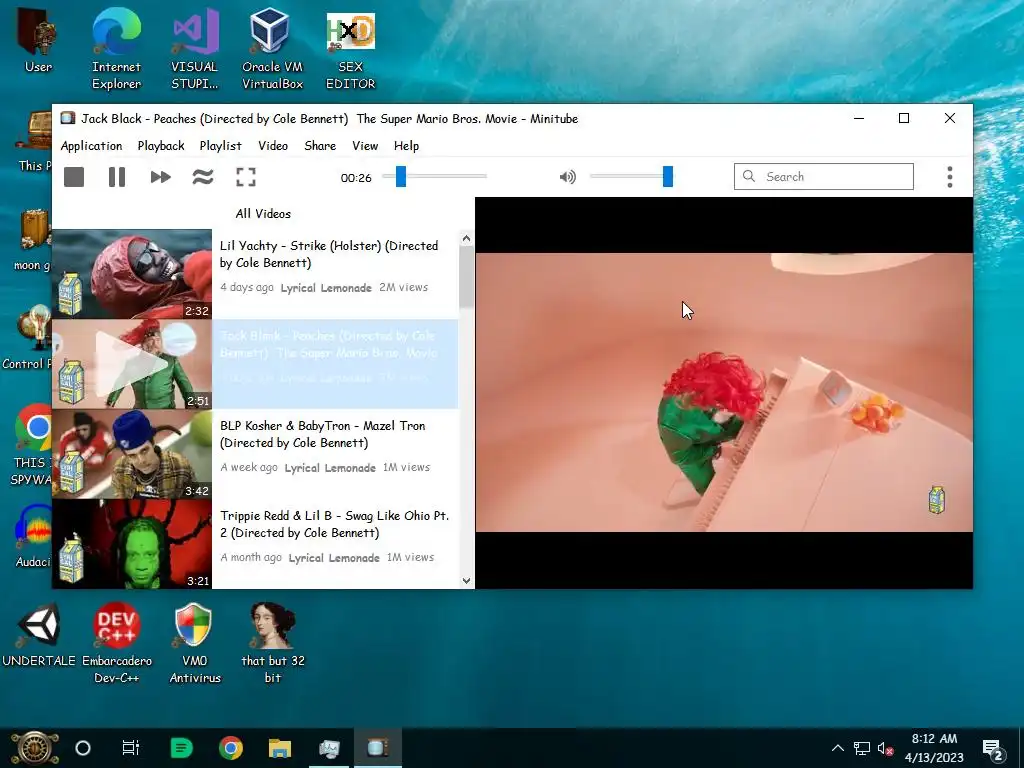
Task: Click the title 'Trippie Redd & Lil B - Swag Like Ohio Pt. 2'
Action: coord(334,524)
